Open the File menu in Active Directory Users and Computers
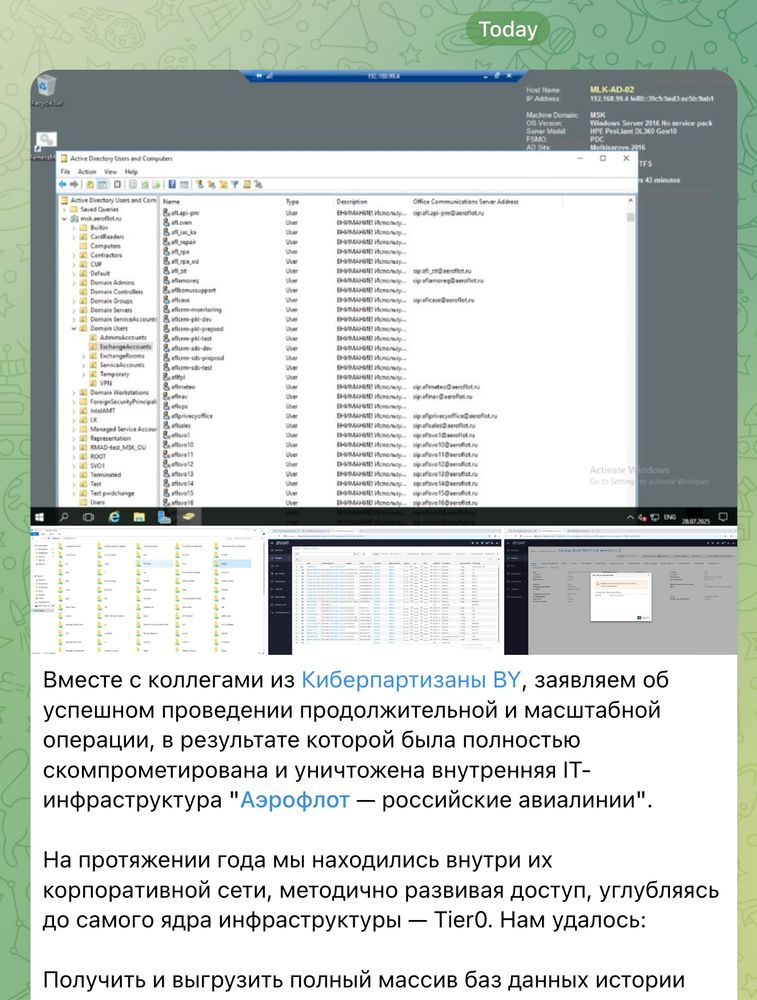This screenshot has width=757, height=1000. coord(65,172)
